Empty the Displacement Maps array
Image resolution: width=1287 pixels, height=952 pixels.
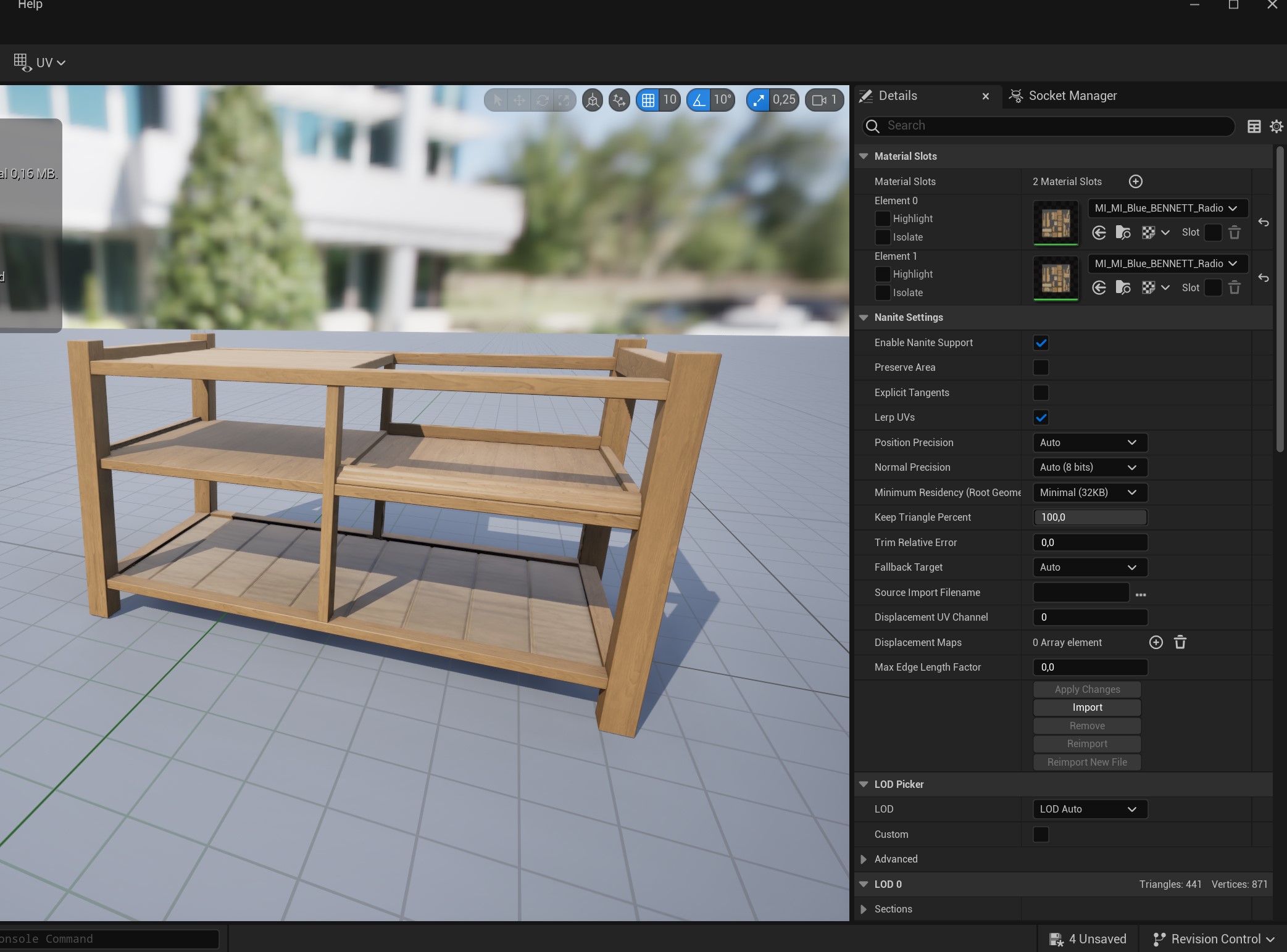[x=1180, y=642]
